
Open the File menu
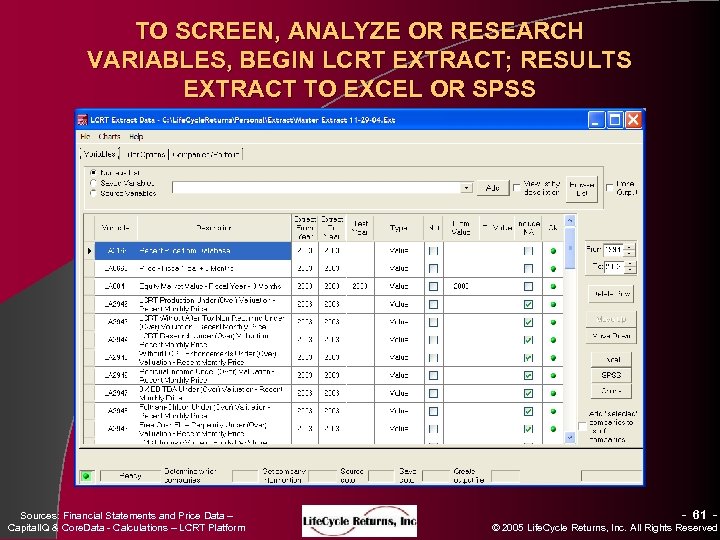click(x=85, y=136)
